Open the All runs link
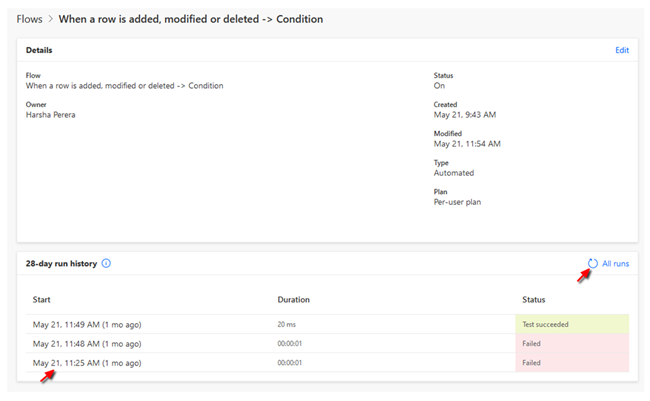 pyautogui.click(x=615, y=264)
